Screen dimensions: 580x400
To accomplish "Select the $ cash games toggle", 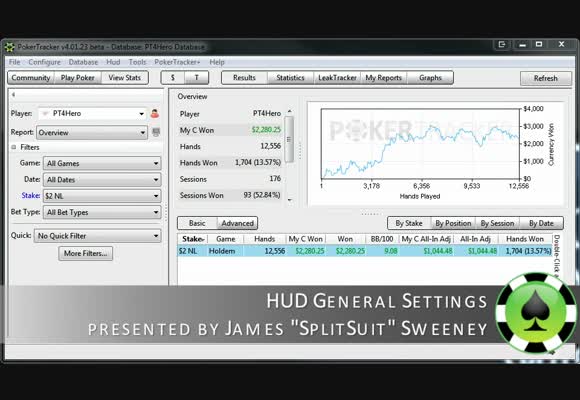I will pos(173,78).
